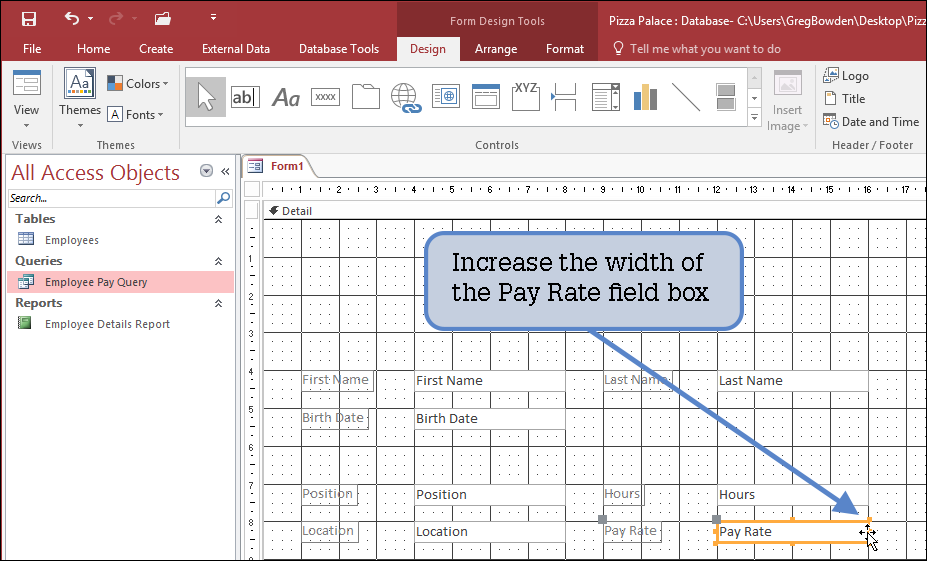
Task: Select the Last Name field box
Action: (792, 381)
